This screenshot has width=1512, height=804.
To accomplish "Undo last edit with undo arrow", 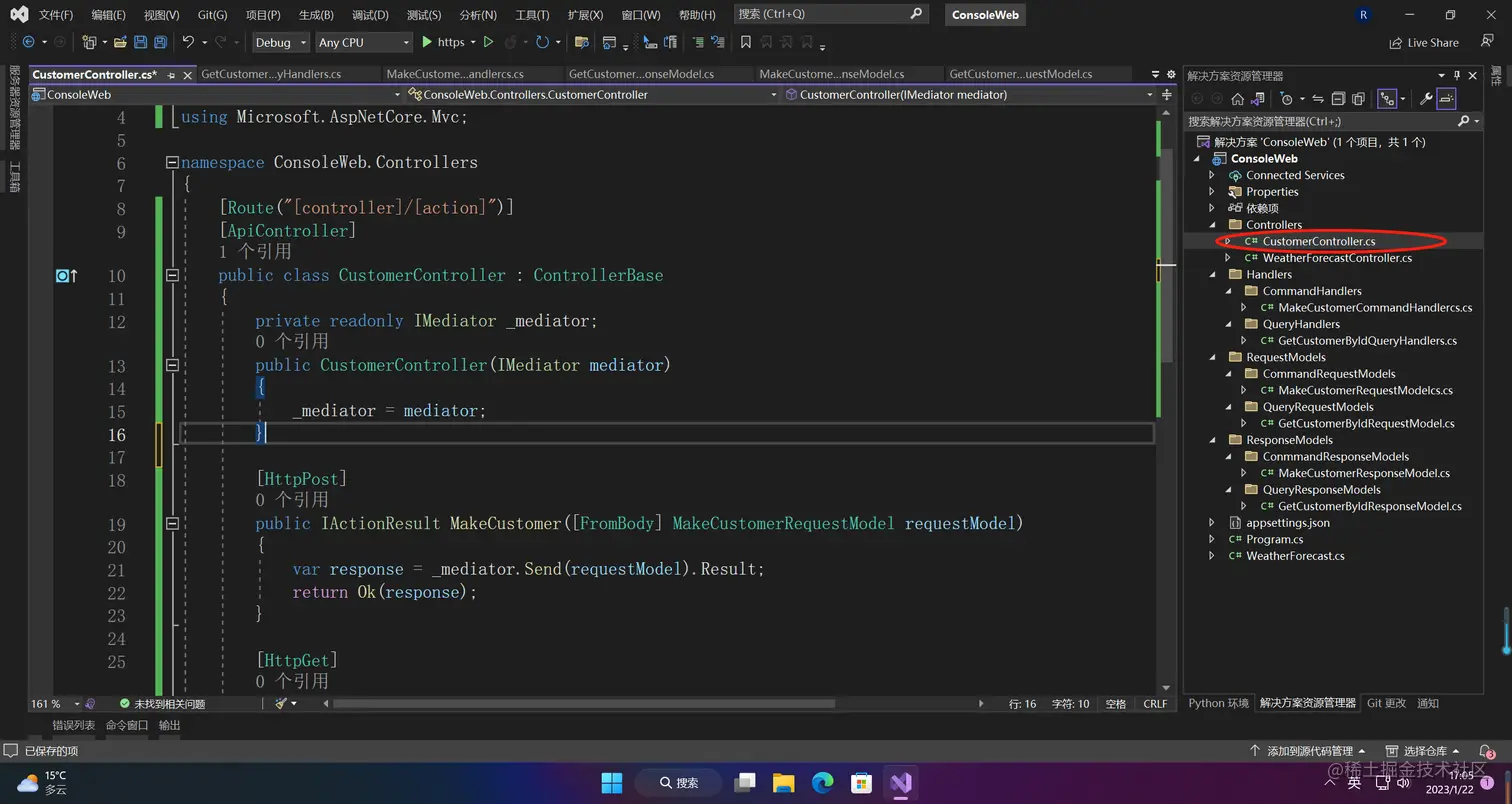I will pos(187,42).
